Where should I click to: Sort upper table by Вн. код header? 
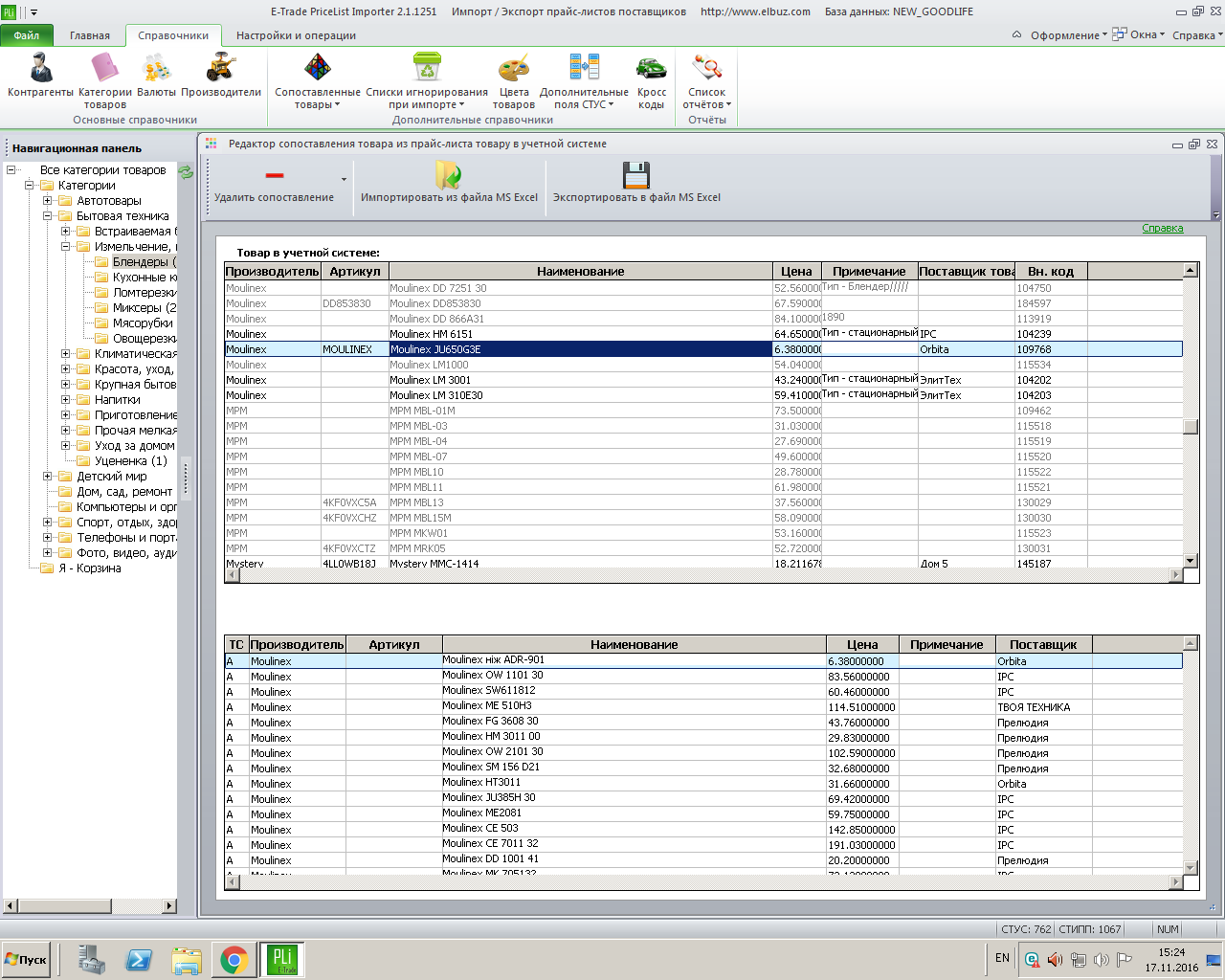(x=1051, y=272)
